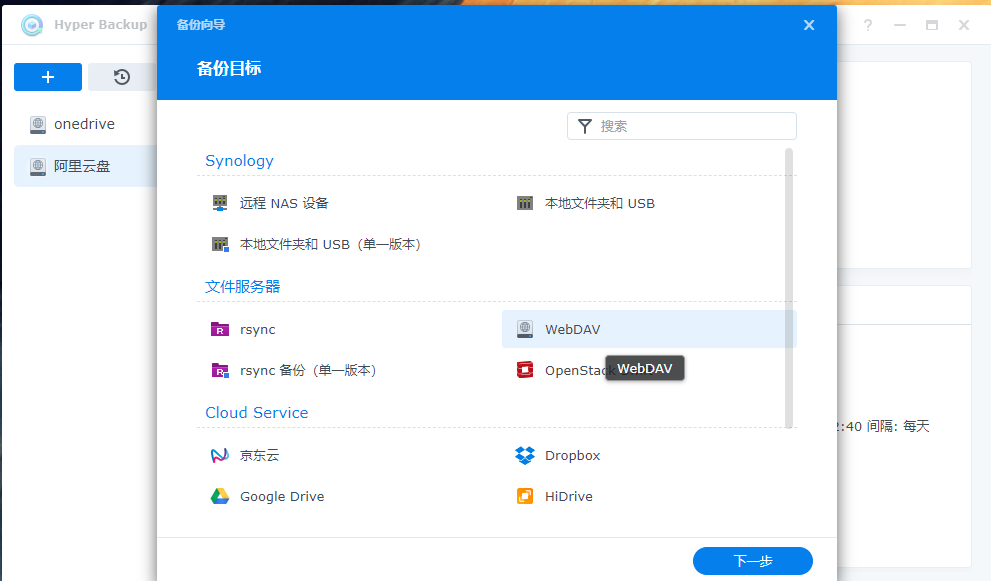Click the WebDAV drive icon
This screenshot has height=581, width=991.
pyautogui.click(x=525, y=329)
